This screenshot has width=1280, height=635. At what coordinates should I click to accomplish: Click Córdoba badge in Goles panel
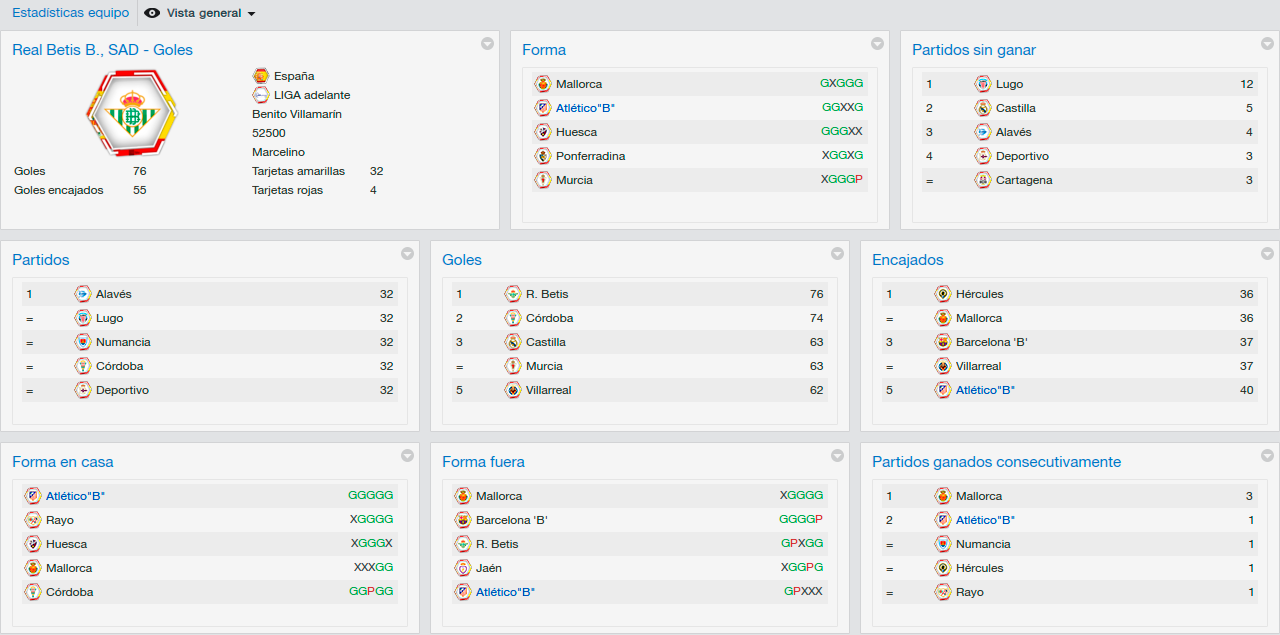513,318
